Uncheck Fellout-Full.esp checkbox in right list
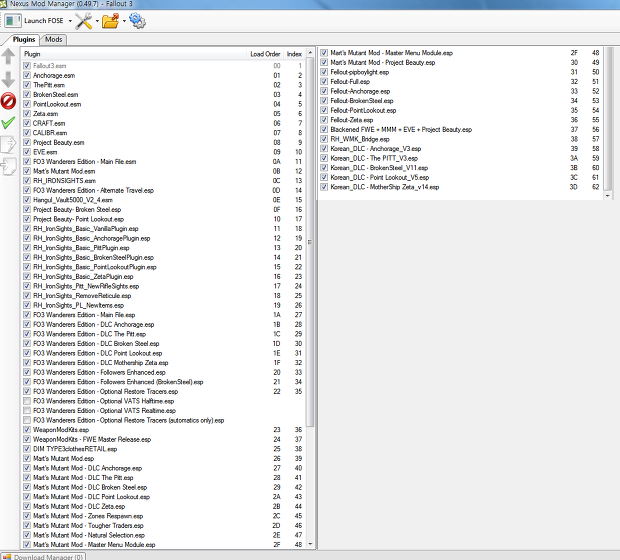This screenshot has height=560, width=620. coord(324,81)
